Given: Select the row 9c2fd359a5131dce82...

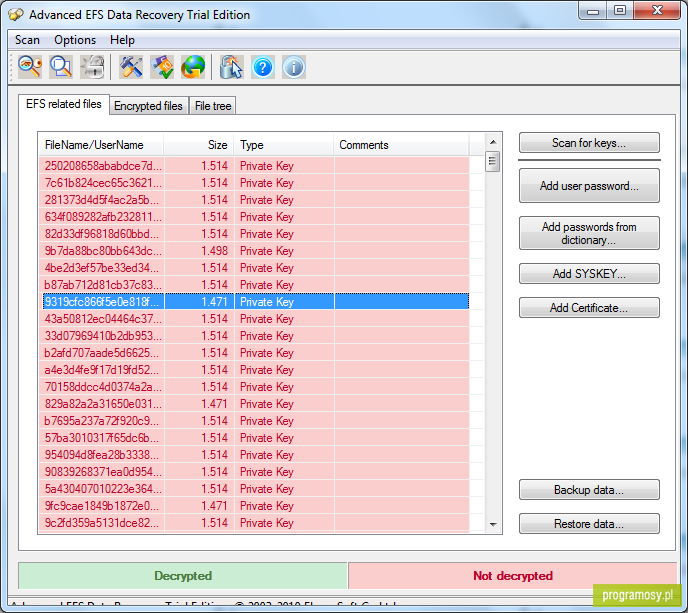Looking at the screenshot, I should (x=256, y=523).
